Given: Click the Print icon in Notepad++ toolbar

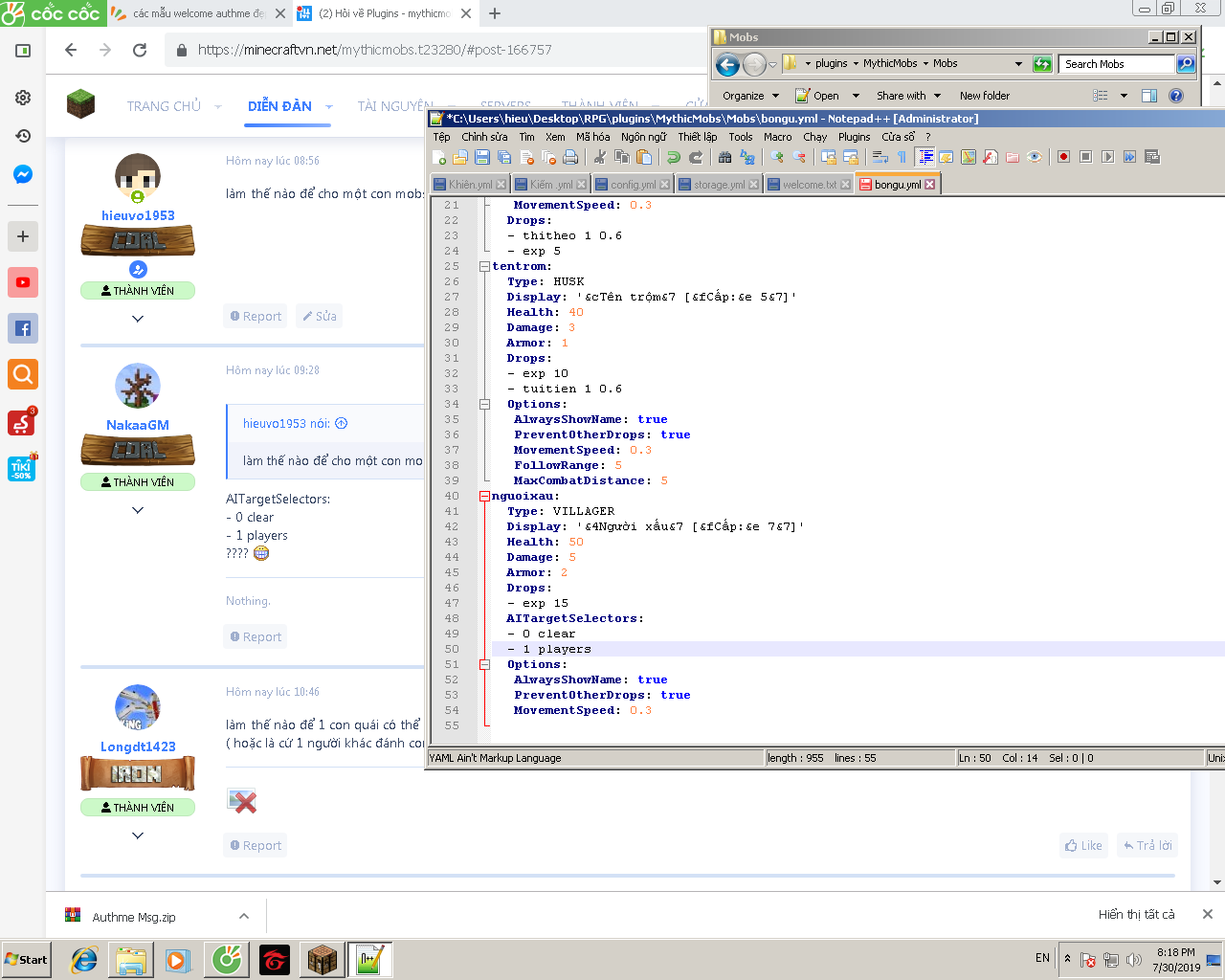Looking at the screenshot, I should 570,157.
